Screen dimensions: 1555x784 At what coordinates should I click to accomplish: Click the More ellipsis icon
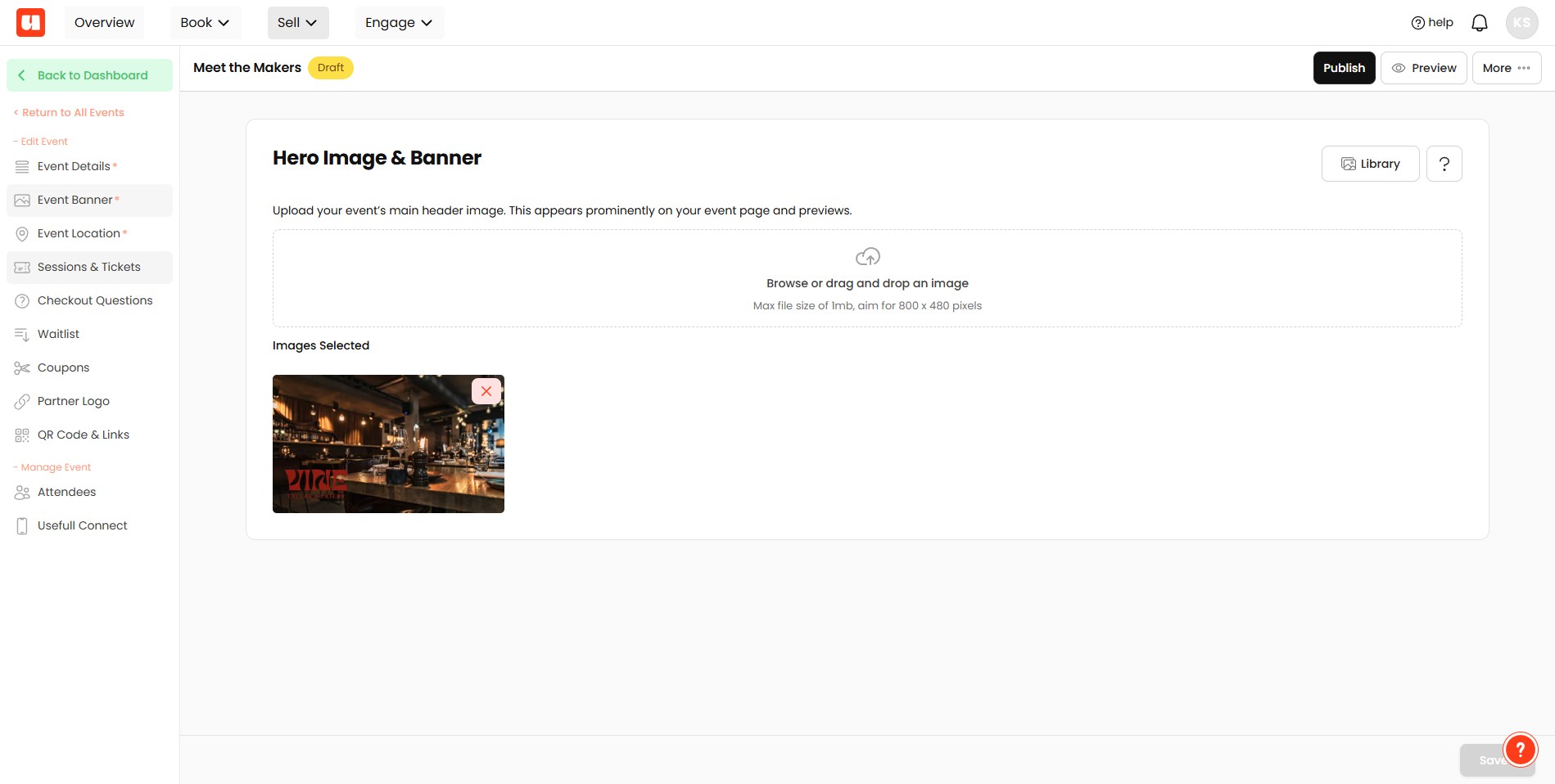click(1523, 68)
